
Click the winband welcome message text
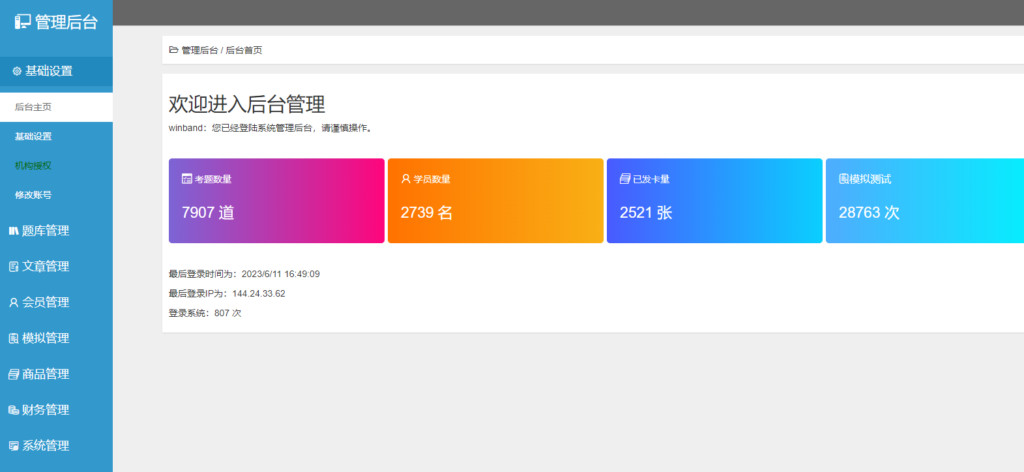272,128
